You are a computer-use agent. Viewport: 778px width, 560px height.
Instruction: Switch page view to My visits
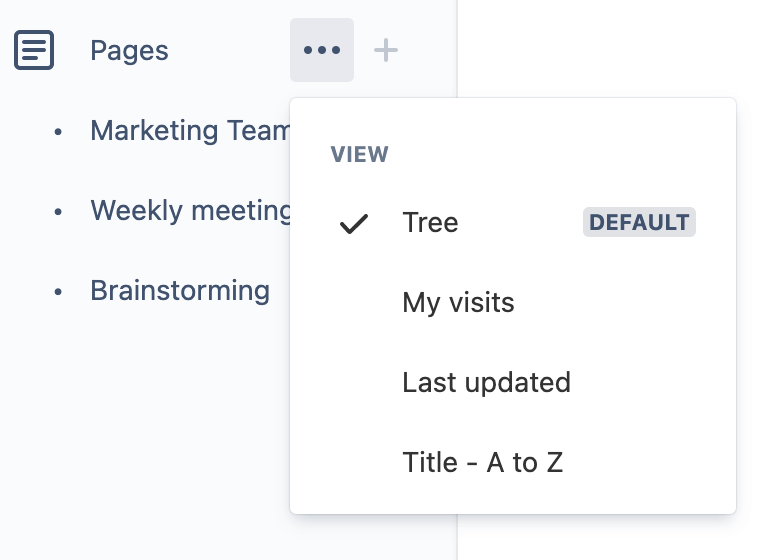point(458,302)
